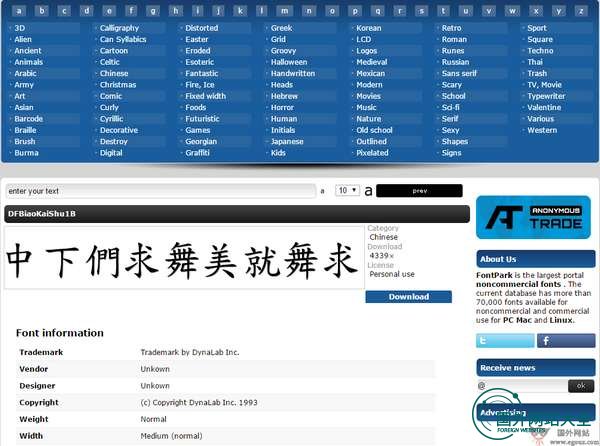Choose the large 'a' font size
600x446 pixels.
coord(368,190)
